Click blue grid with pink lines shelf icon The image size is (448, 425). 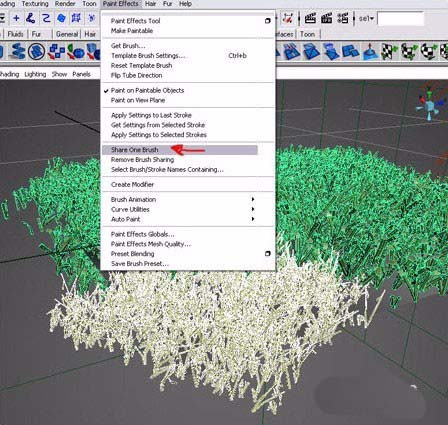[292, 52]
